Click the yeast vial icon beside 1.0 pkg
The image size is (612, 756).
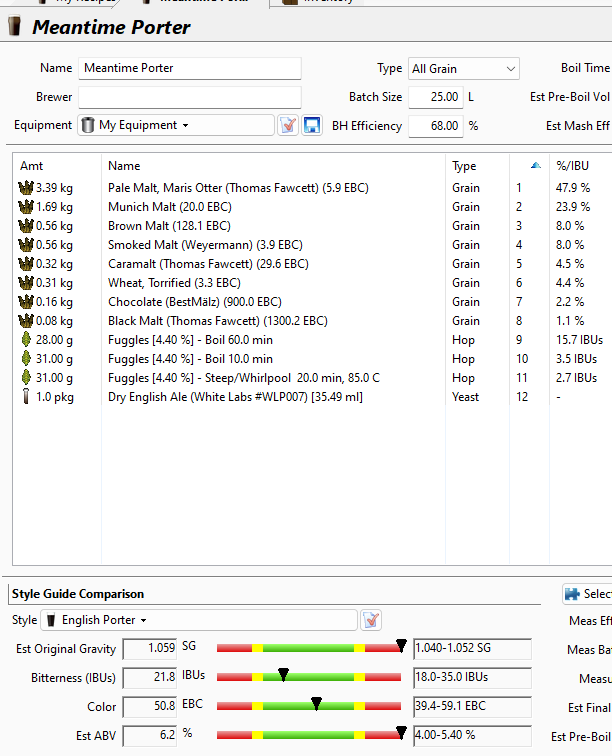tap(26, 397)
